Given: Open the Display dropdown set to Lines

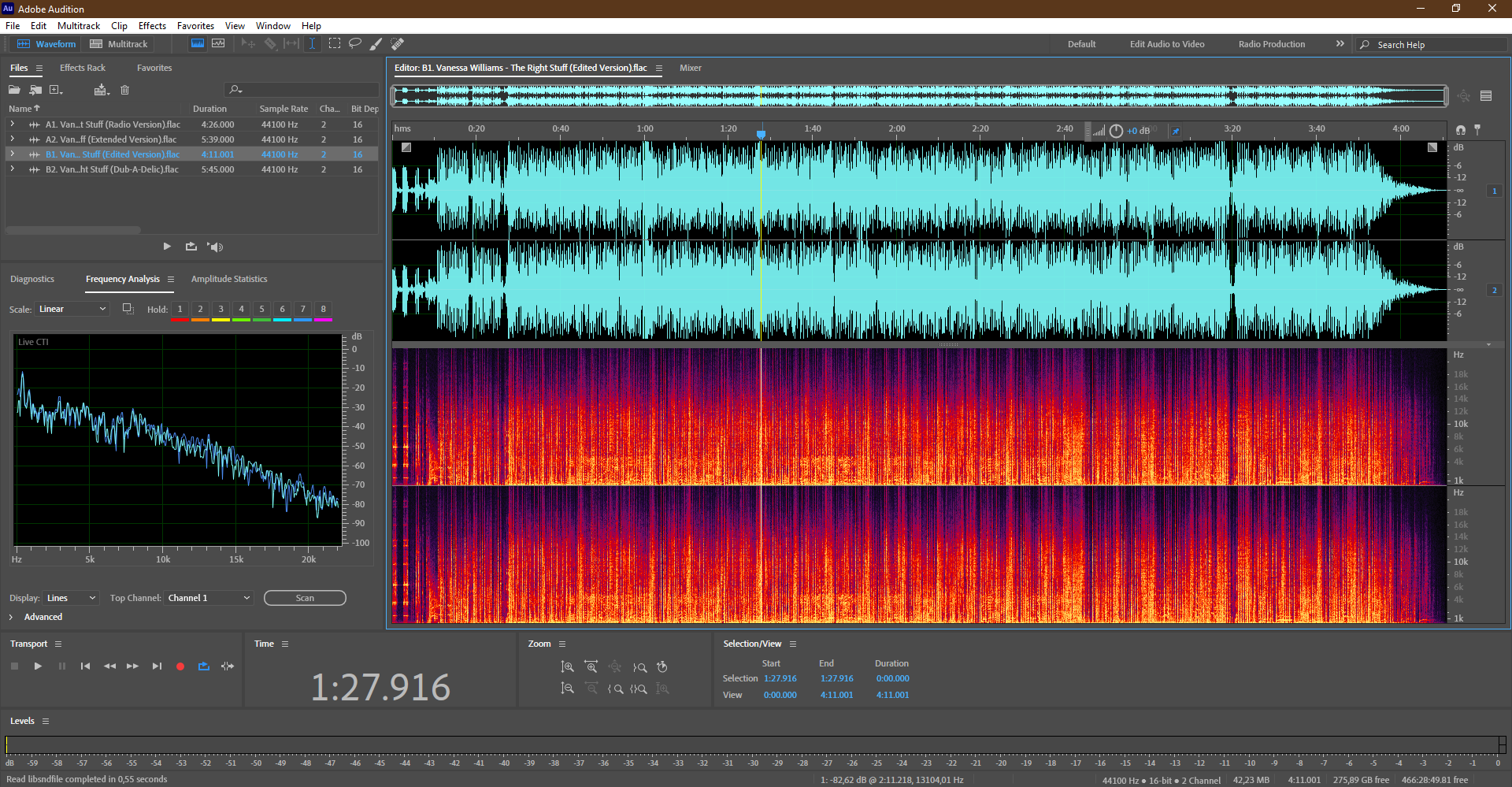Looking at the screenshot, I should click(x=71, y=598).
